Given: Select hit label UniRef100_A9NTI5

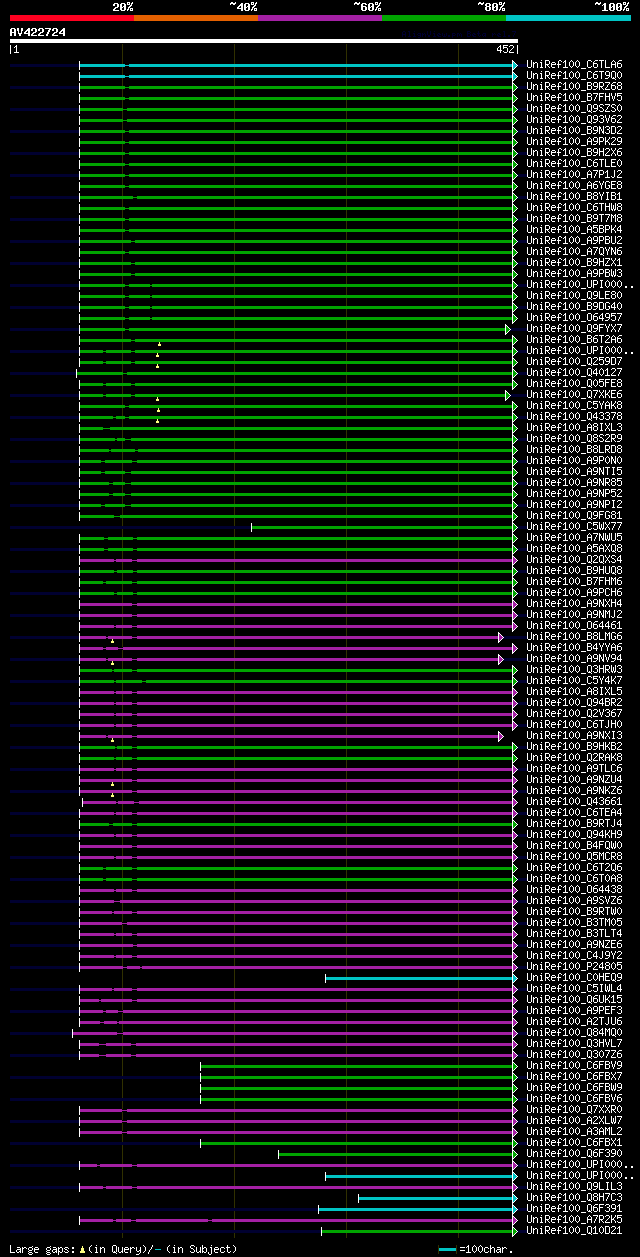Looking at the screenshot, I should tap(574, 471).
